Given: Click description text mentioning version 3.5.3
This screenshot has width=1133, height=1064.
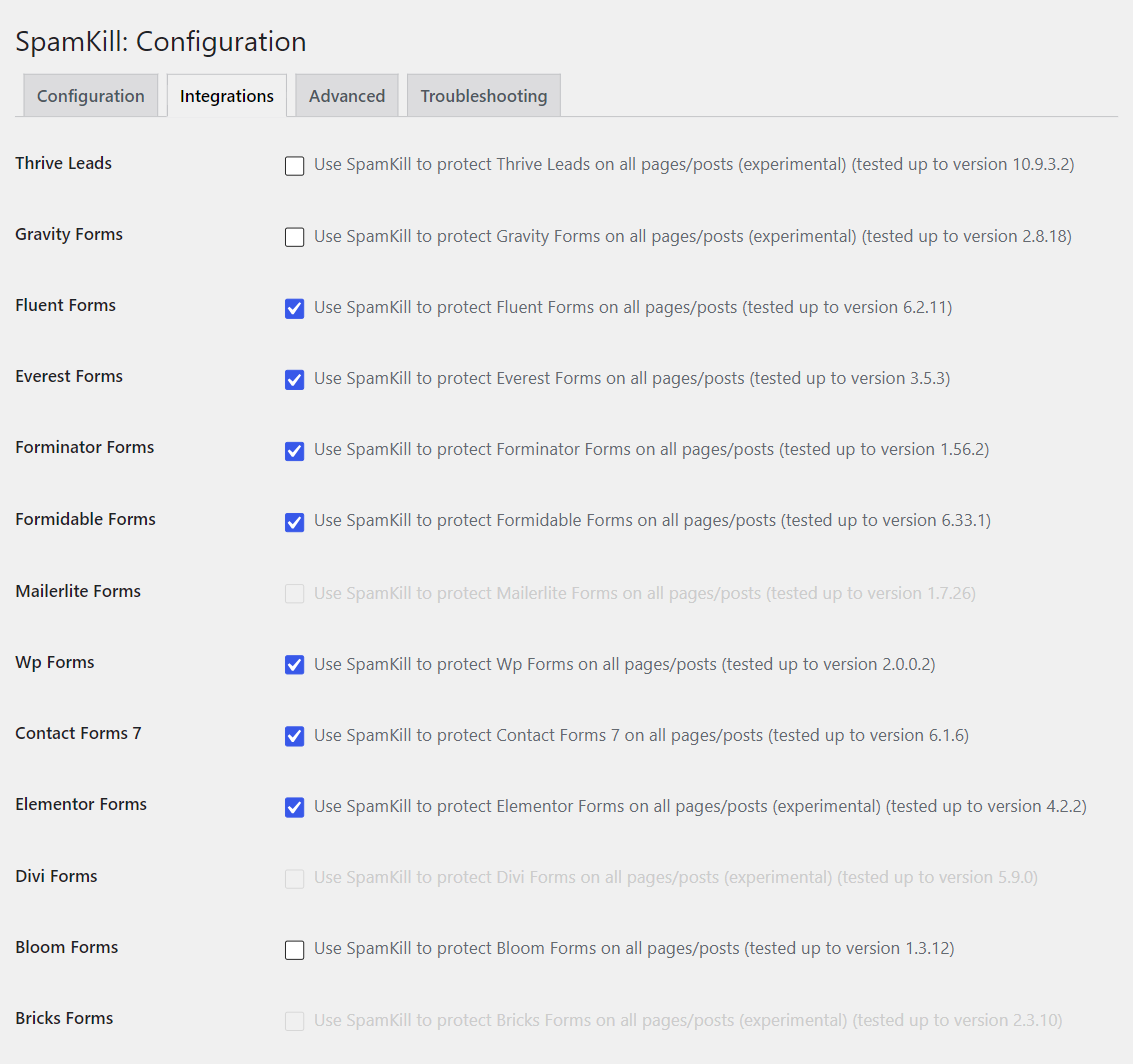Looking at the screenshot, I should click(632, 379).
